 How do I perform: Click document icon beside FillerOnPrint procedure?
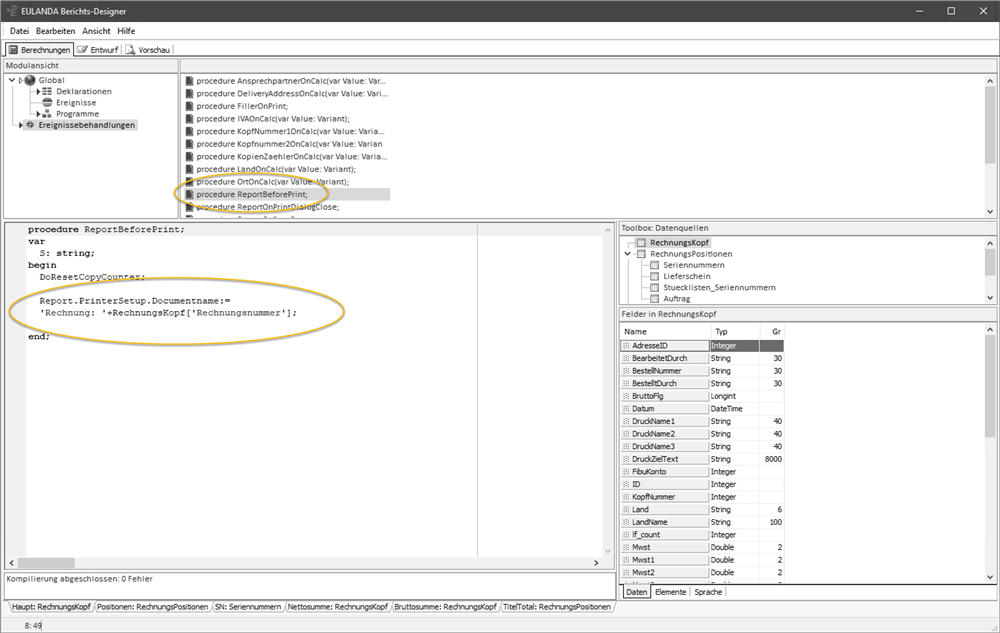189,106
